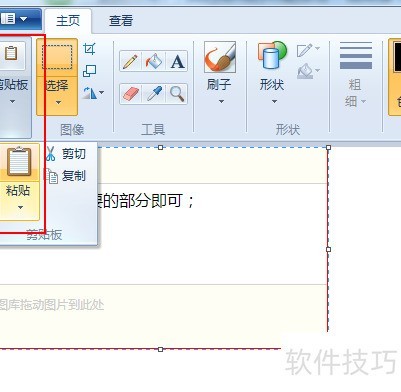This screenshot has width=401, height=392.
Task: Click the top-middle selection handle
Action: coord(160,147)
